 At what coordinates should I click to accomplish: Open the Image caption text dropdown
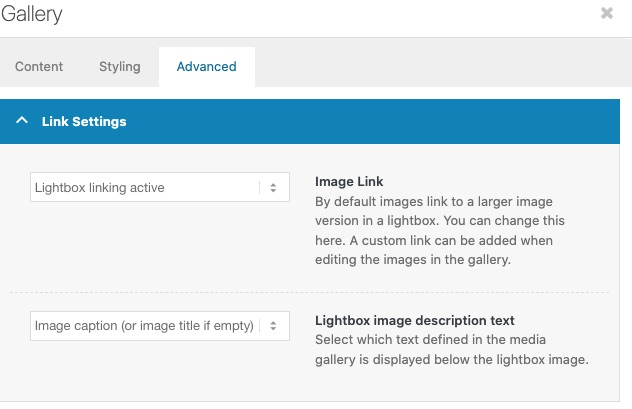(160, 326)
